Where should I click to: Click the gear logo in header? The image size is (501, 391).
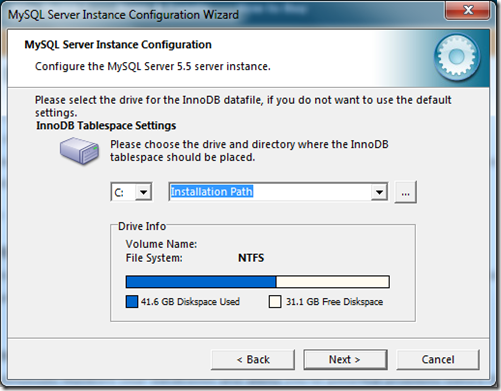(457, 57)
